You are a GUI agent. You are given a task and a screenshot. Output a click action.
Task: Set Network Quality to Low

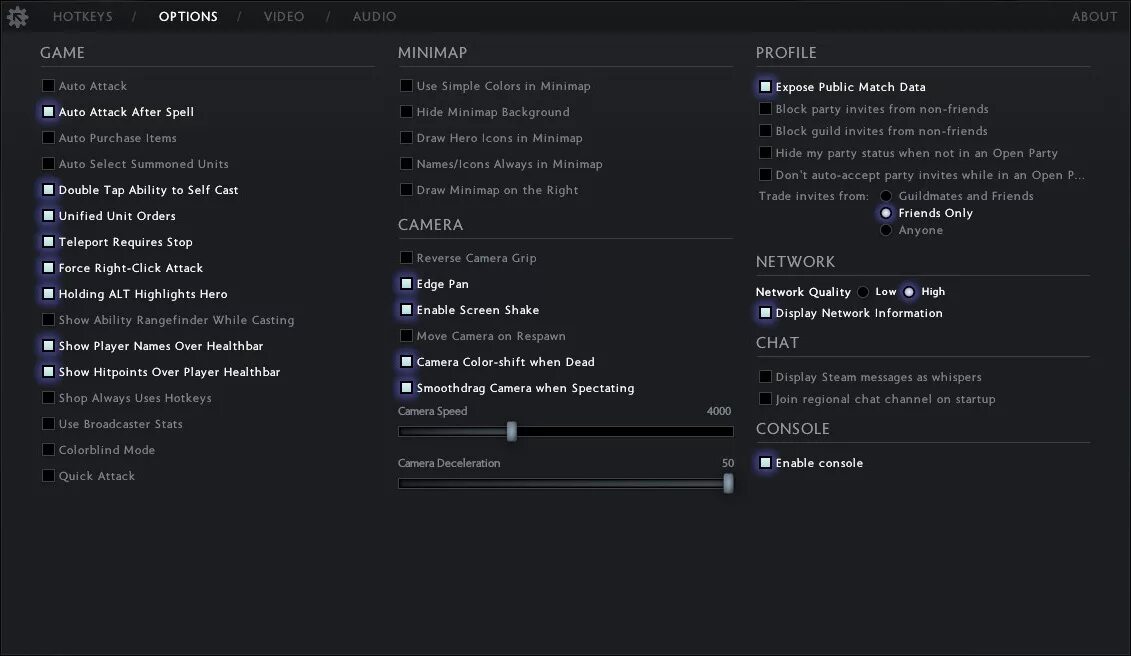click(x=863, y=292)
